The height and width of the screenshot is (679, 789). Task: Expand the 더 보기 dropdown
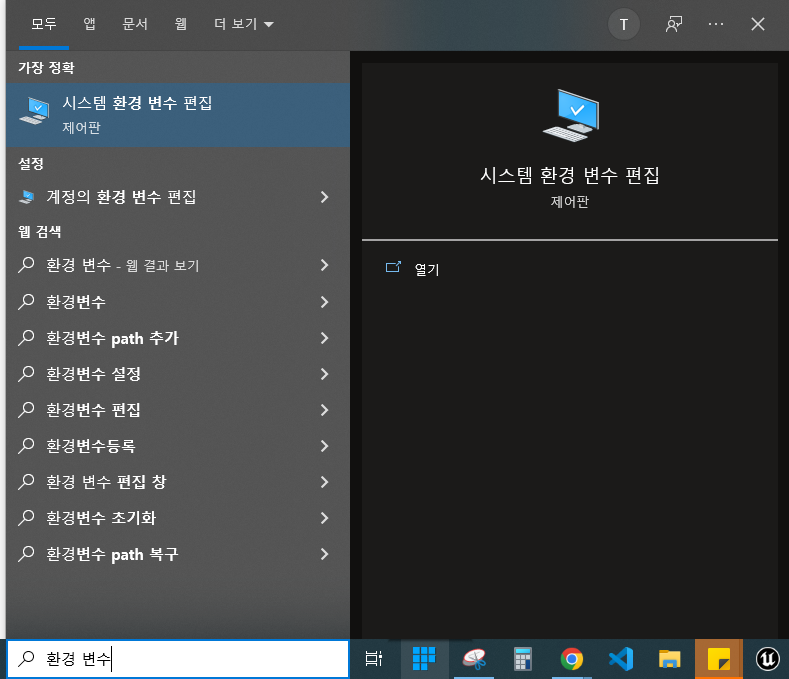pos(244,24)
